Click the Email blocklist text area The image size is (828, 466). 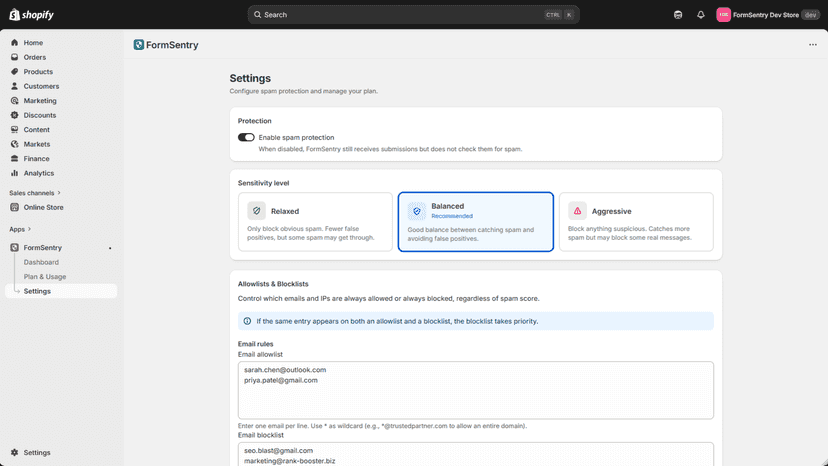pyautogui.click(x=476, y=454)
